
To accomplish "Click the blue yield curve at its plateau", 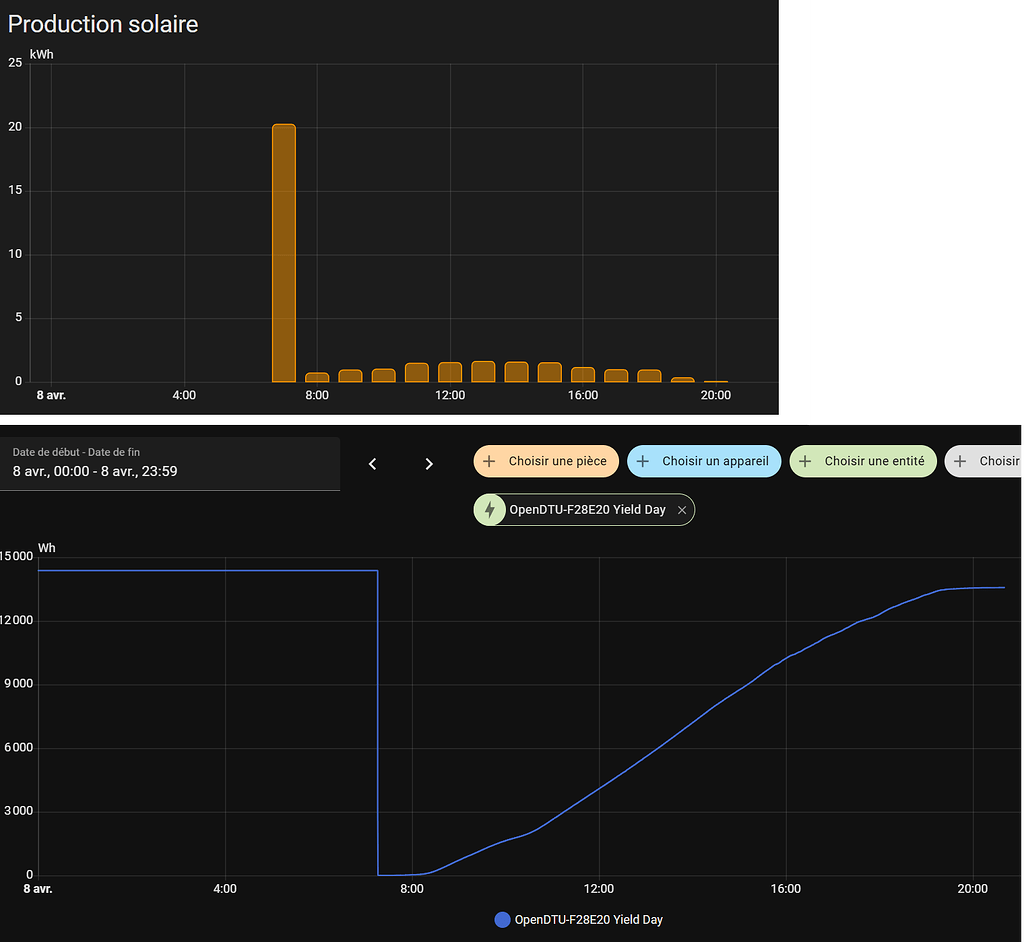I will [x=200, y=571].
